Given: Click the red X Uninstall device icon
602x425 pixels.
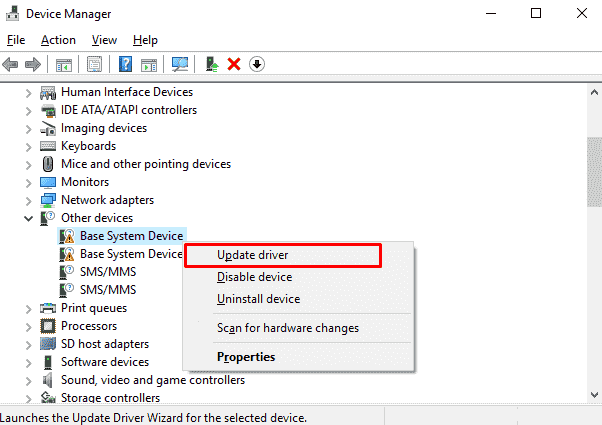Looking at the screenshot, I should click(234, 64).
